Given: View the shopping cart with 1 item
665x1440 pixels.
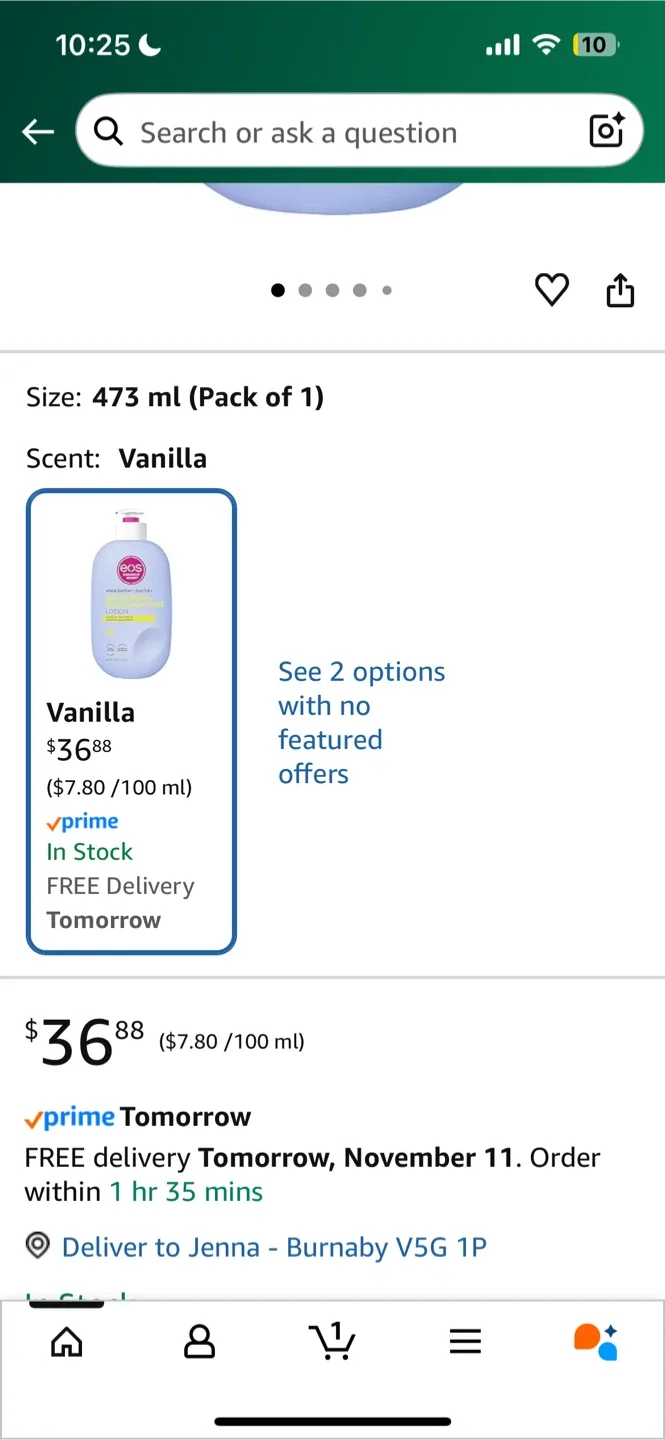Looking at the screenshot, I should click(332, 1342).
